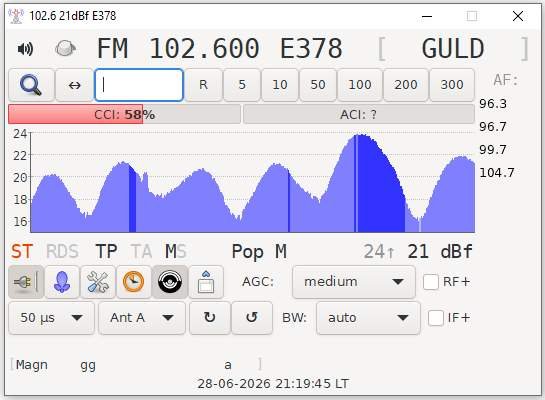The image size is (545, 400).
Task: Enable the RF+ checkbox
Action: coord(431,282)
